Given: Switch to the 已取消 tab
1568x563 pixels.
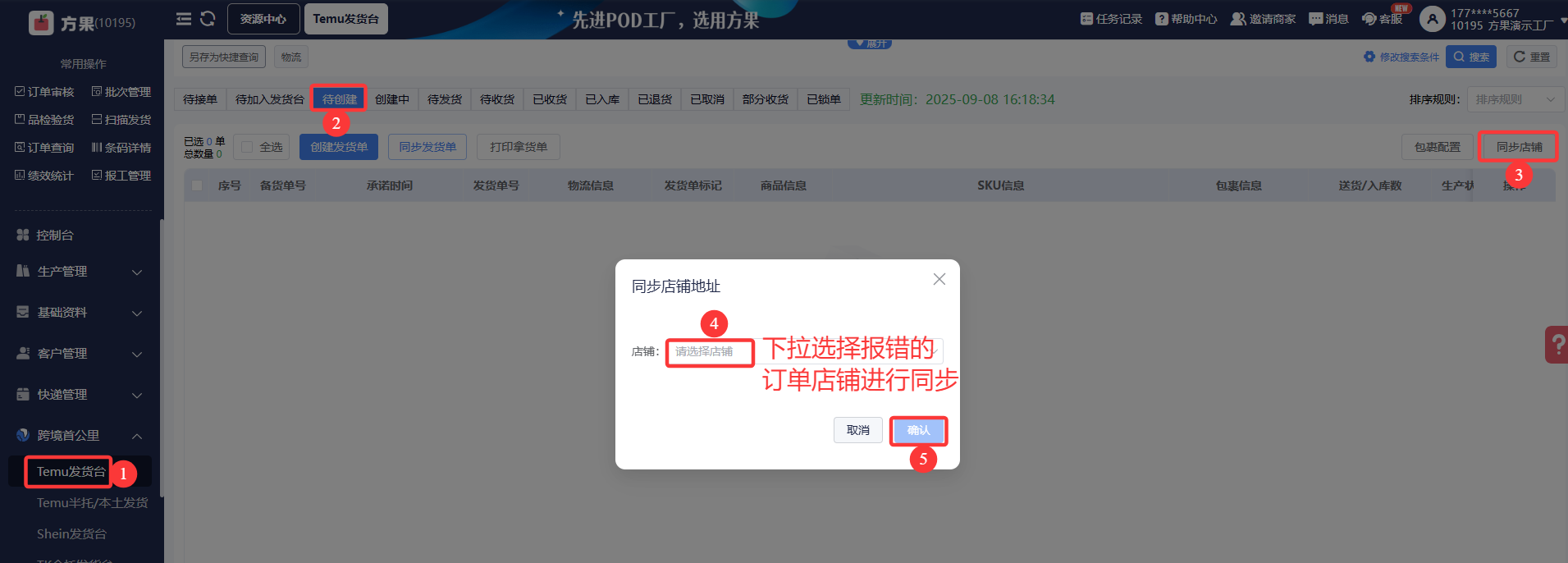Looking at the screenshot, I should (707, 99).
